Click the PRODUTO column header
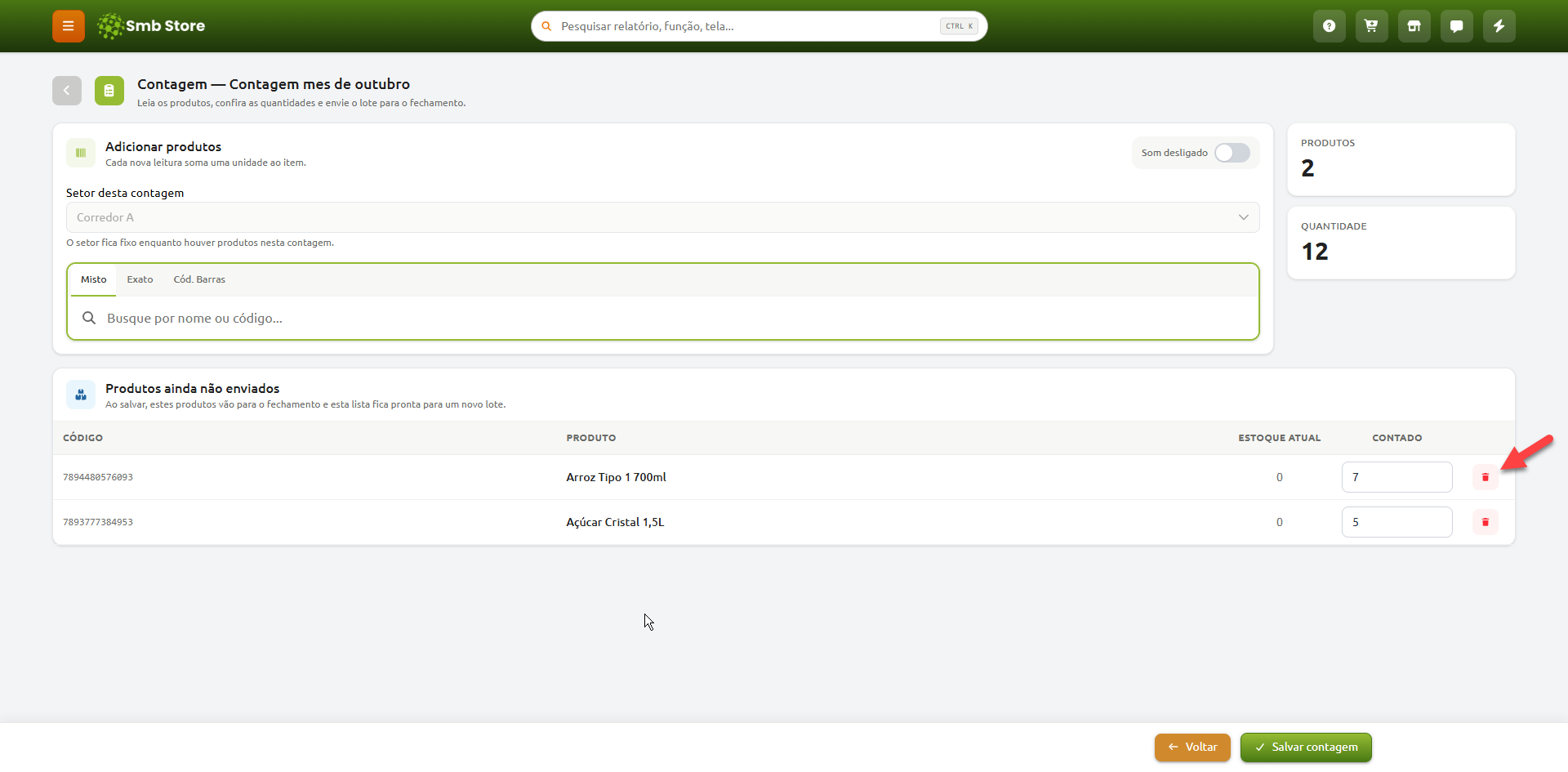This screenshot has height=772, width=1568. click(x=591, y=438)
